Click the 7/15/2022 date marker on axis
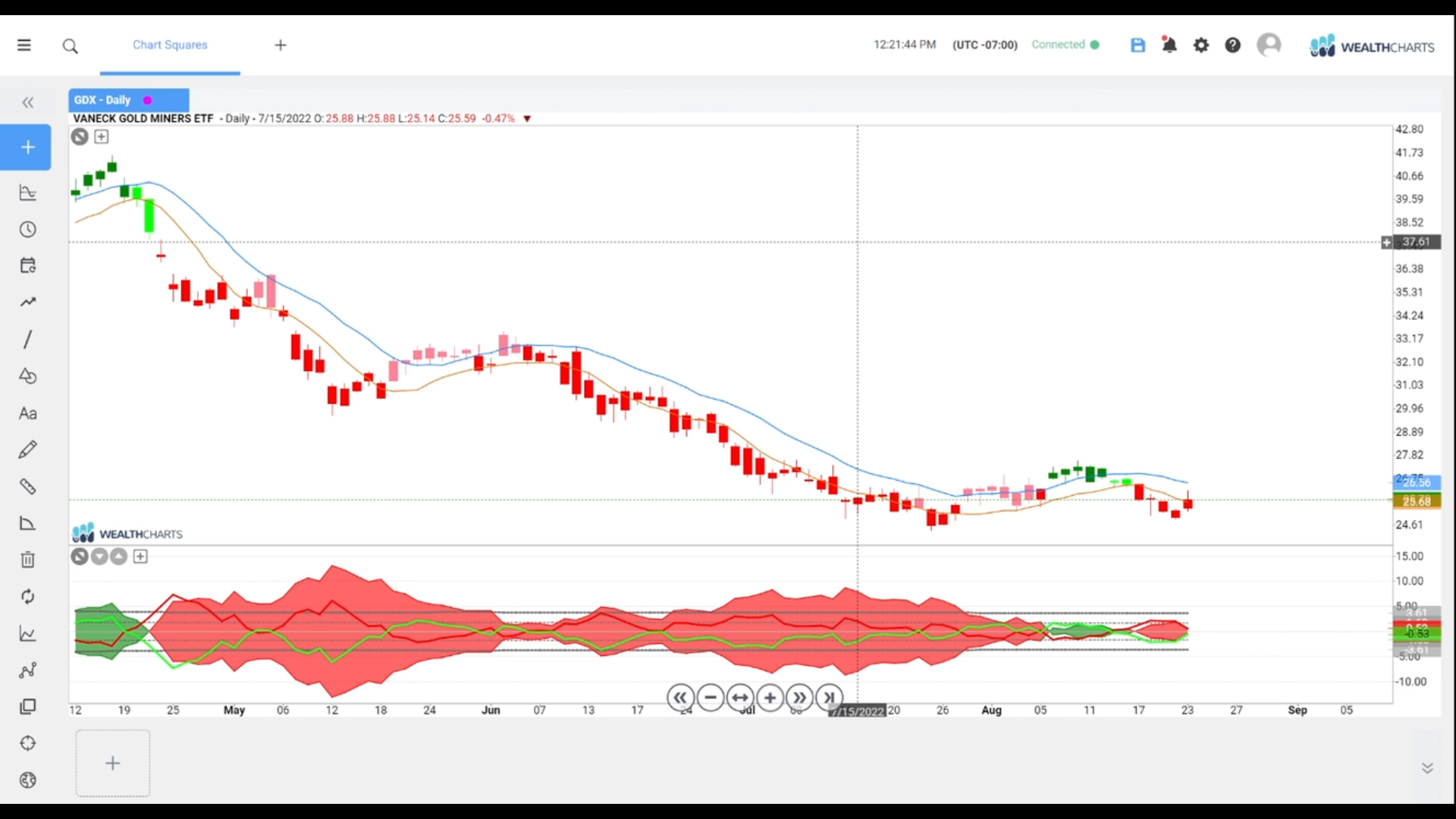The image size is (1456, 819). tap(857, 711)
